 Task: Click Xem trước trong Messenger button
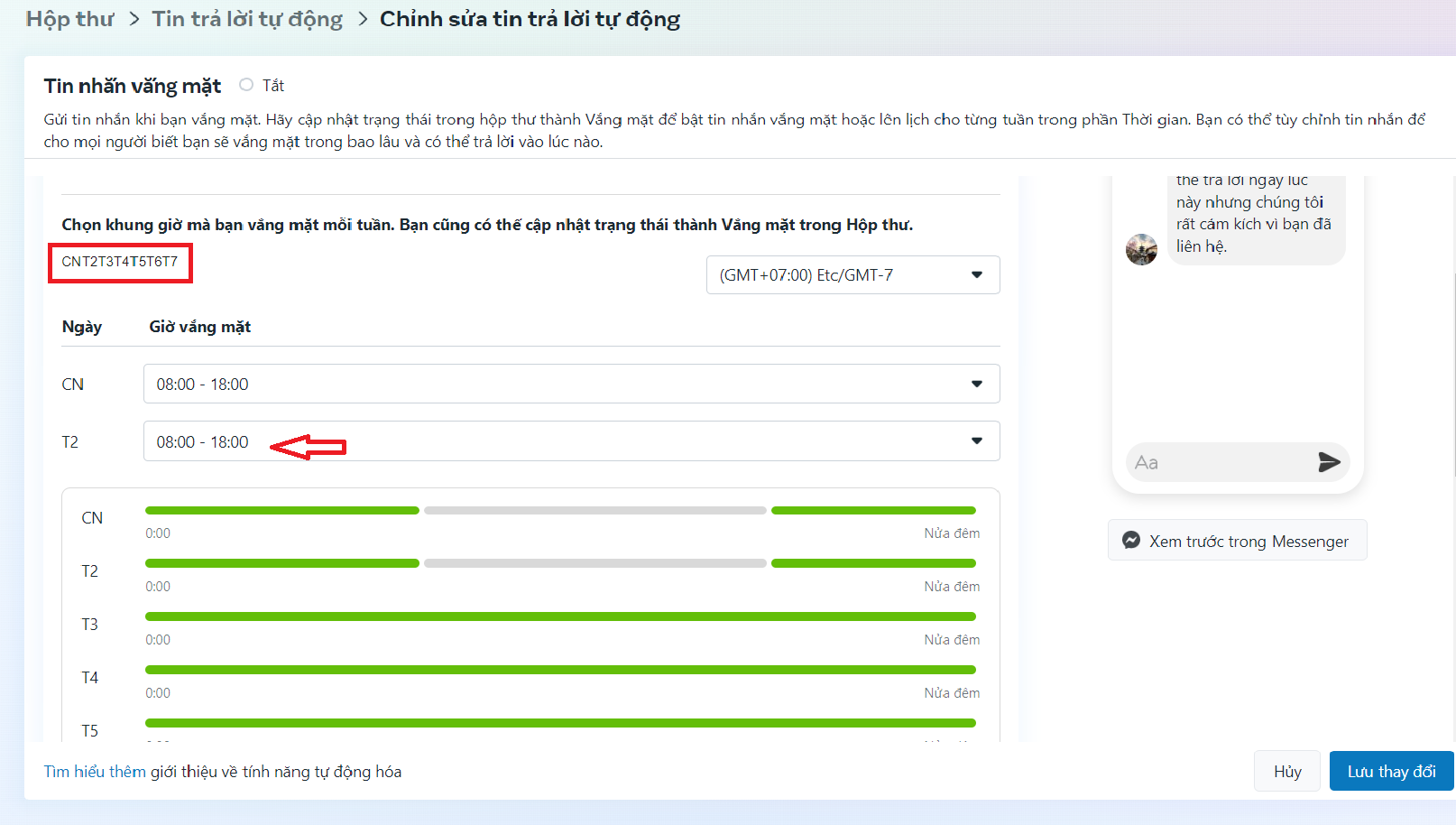(1237, 541)
